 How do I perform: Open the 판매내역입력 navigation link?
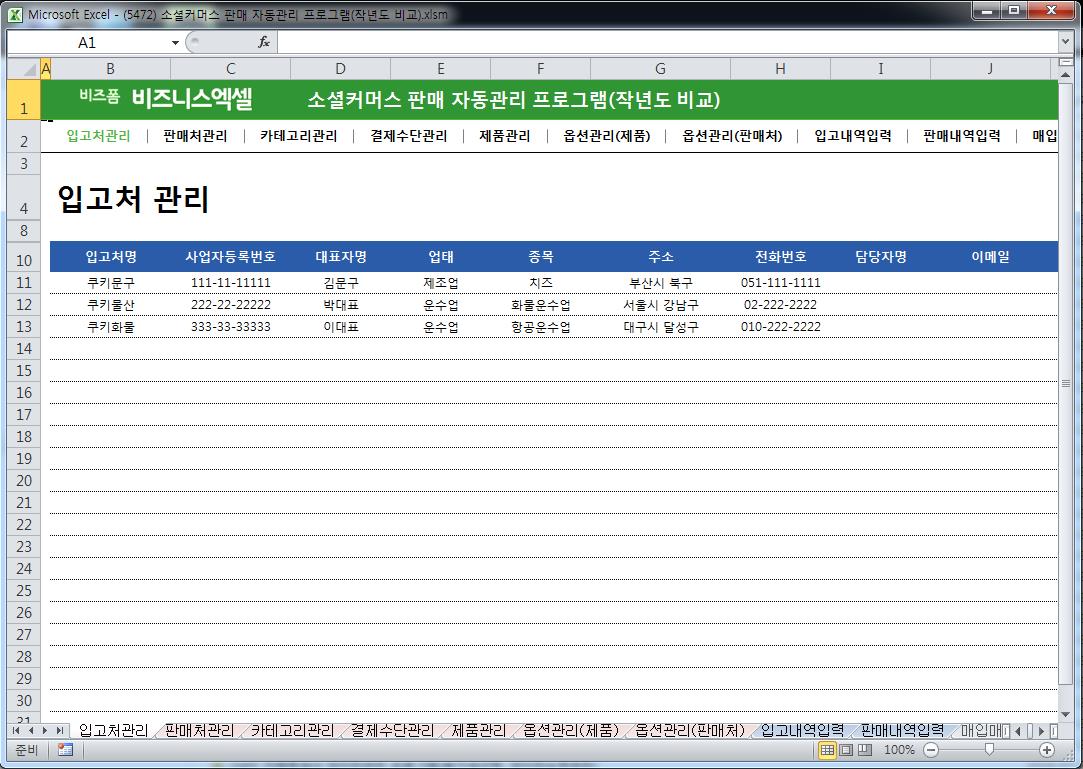[961, 135]
